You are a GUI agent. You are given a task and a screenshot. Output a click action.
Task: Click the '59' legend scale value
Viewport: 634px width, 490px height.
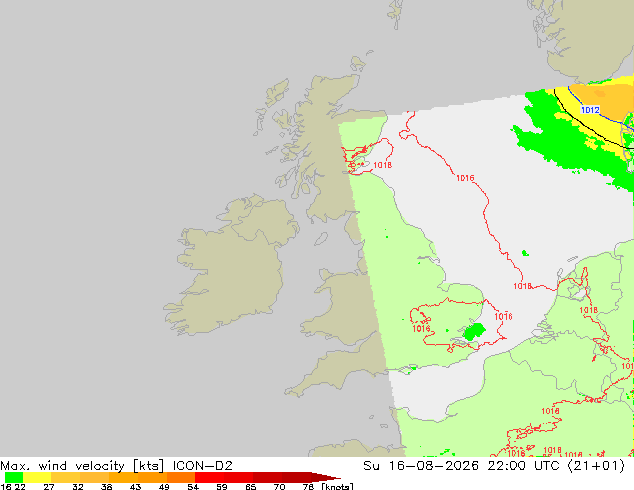tap(222, 487)
